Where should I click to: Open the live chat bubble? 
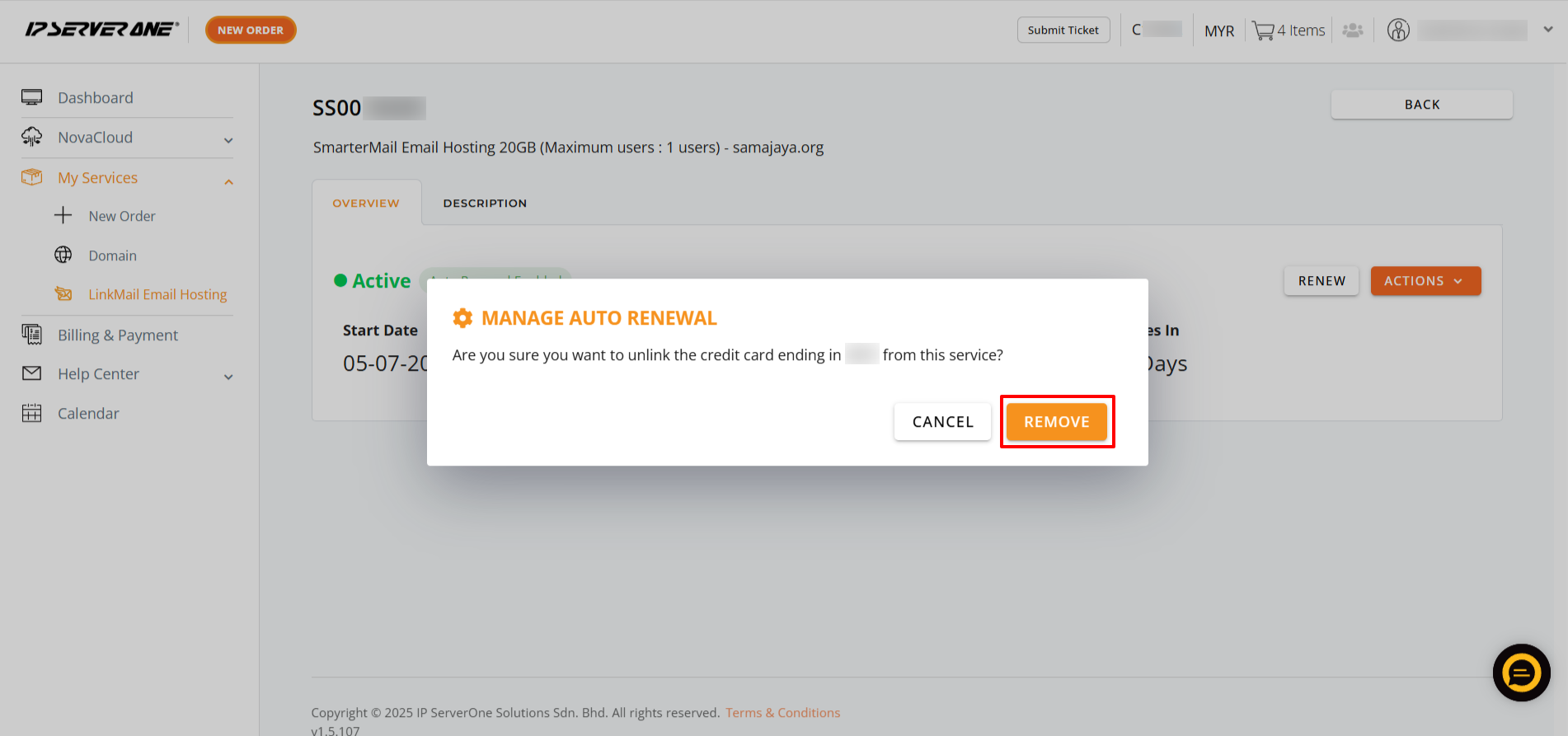[x=1521, y=673]
